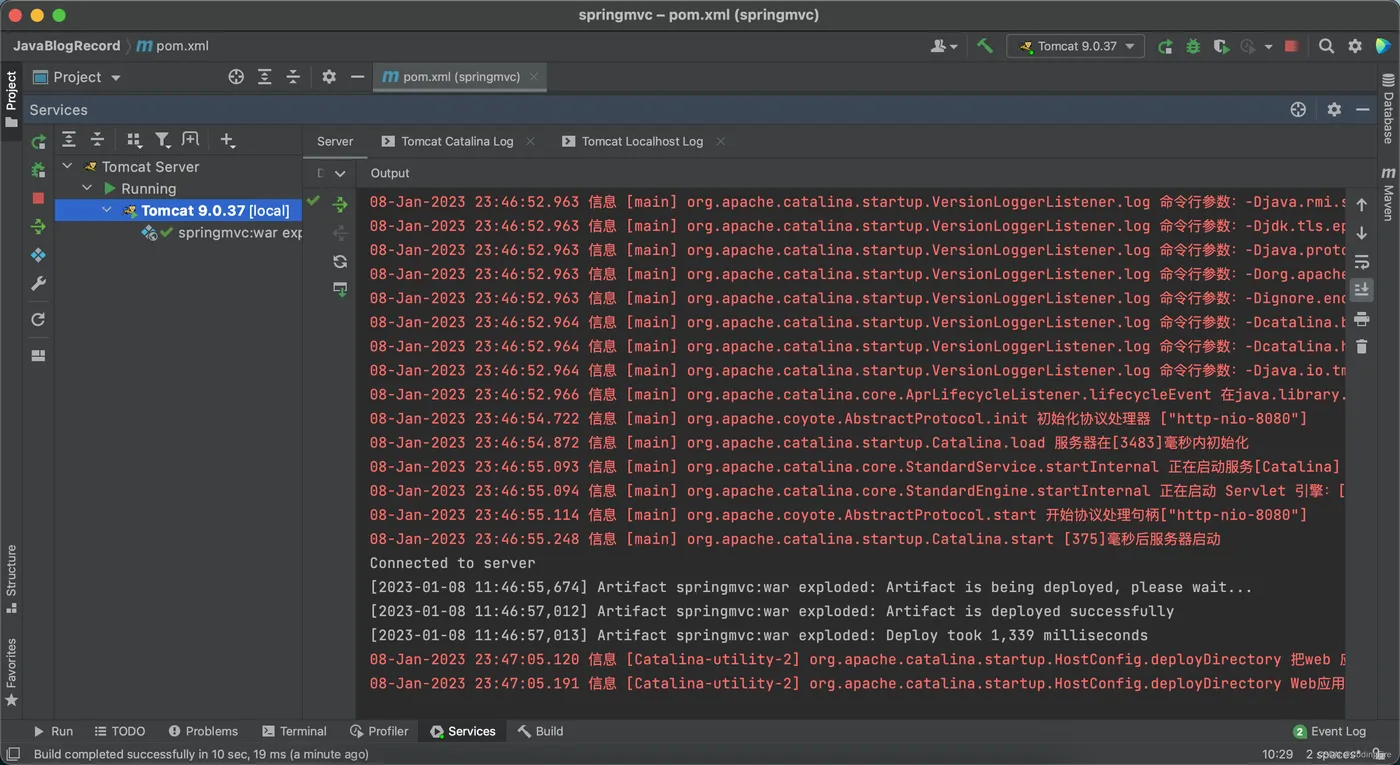Collapse the Tomcat 9.0.37 [local] node chevron
Screen dimensions: 1400x765
coord(107,211)
